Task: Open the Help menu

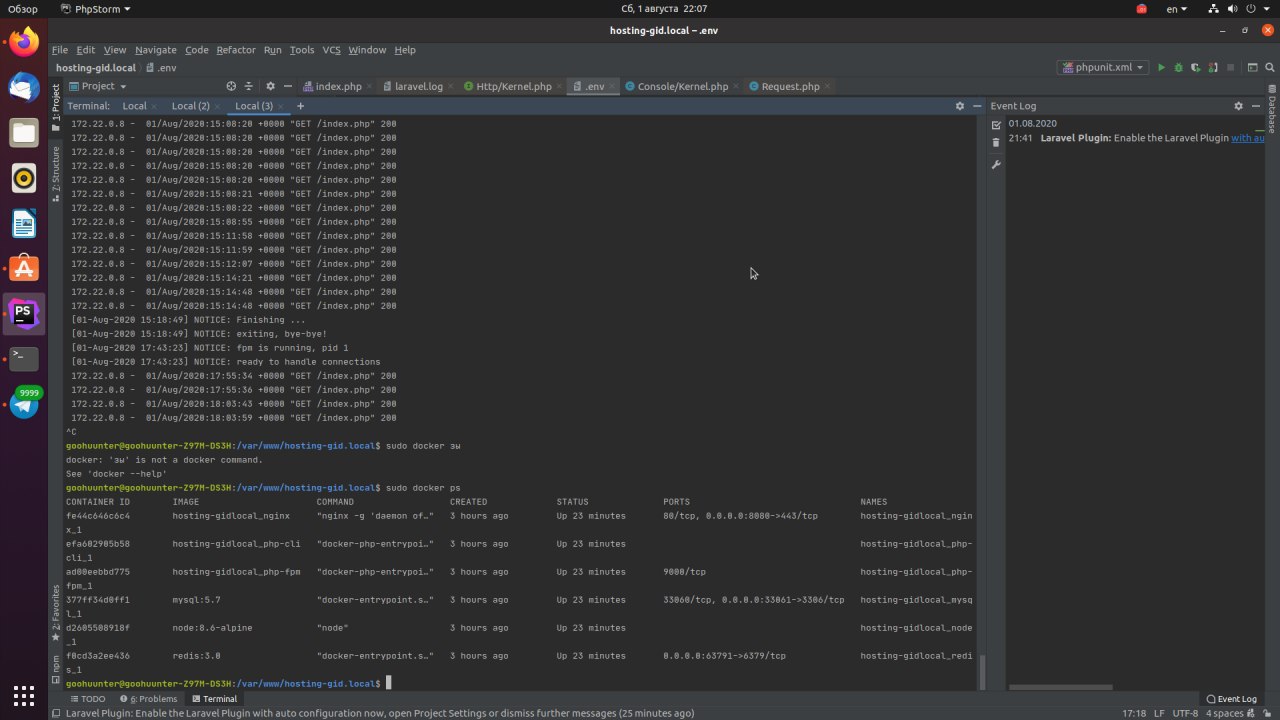Action: (405, 50)
